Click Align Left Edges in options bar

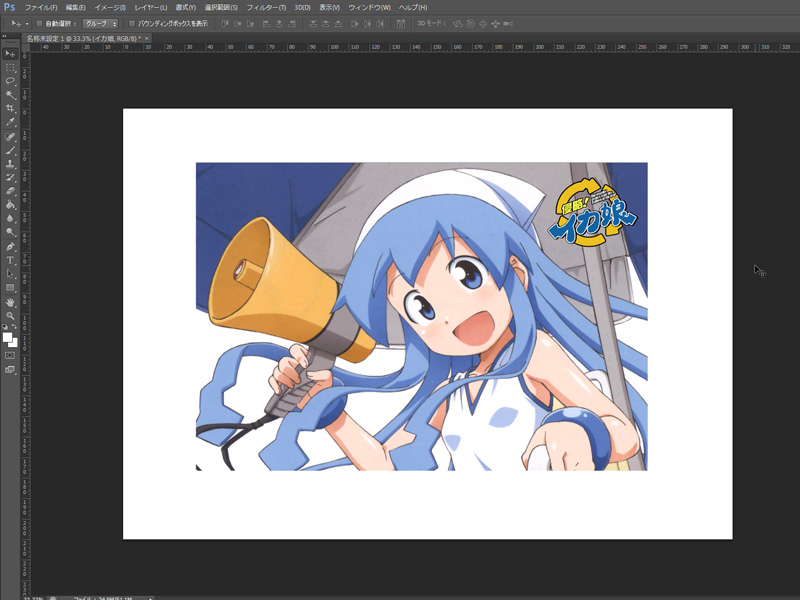click(266, 23)
